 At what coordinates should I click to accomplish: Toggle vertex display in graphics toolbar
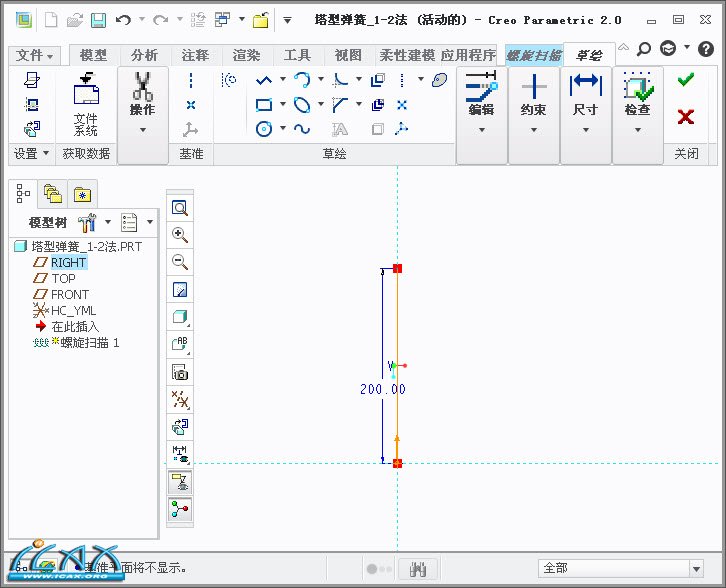coord(180,509)
